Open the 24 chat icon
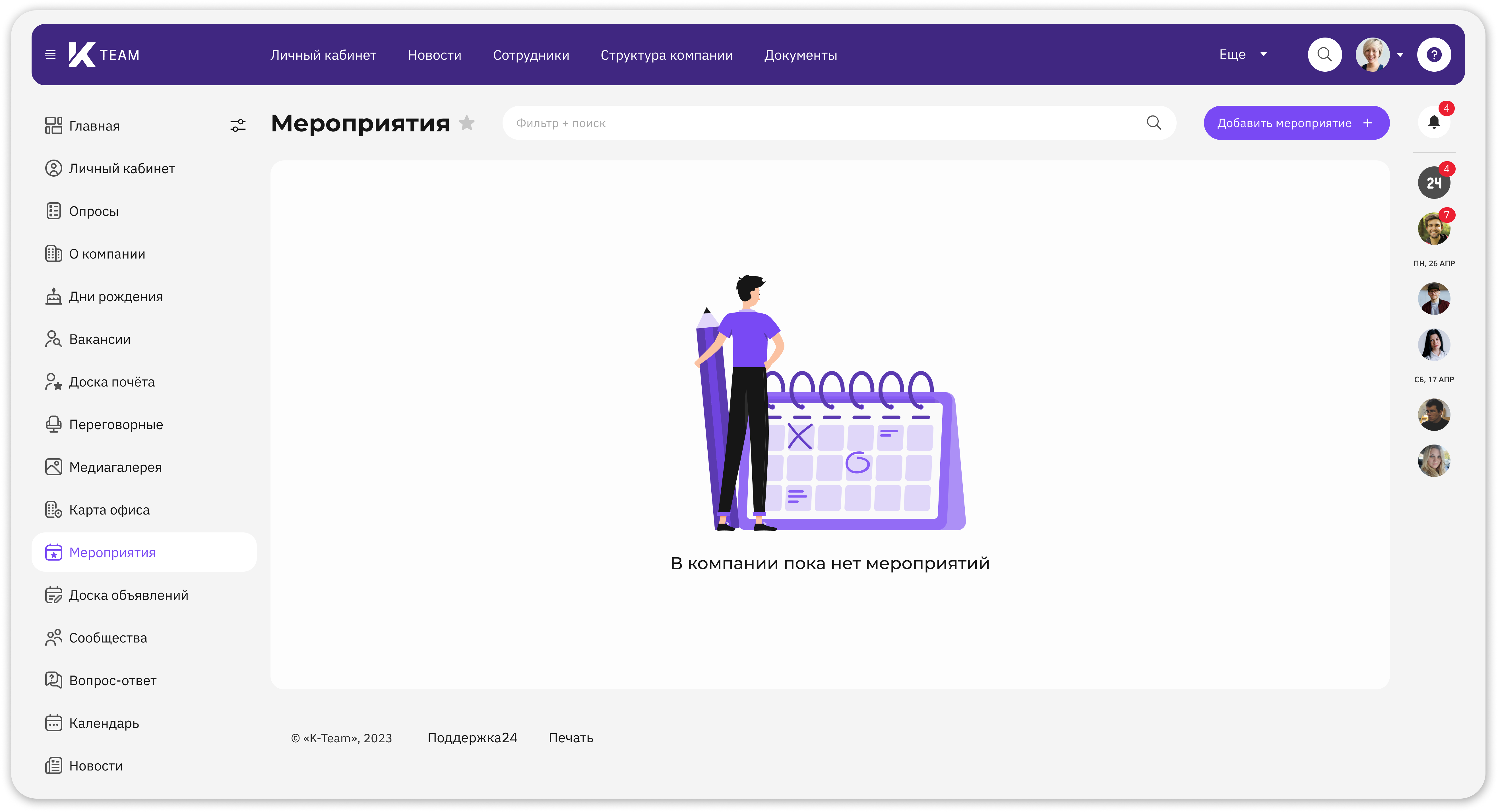The width and height of the screenshot is (1498, 812). pos(1433,183)
